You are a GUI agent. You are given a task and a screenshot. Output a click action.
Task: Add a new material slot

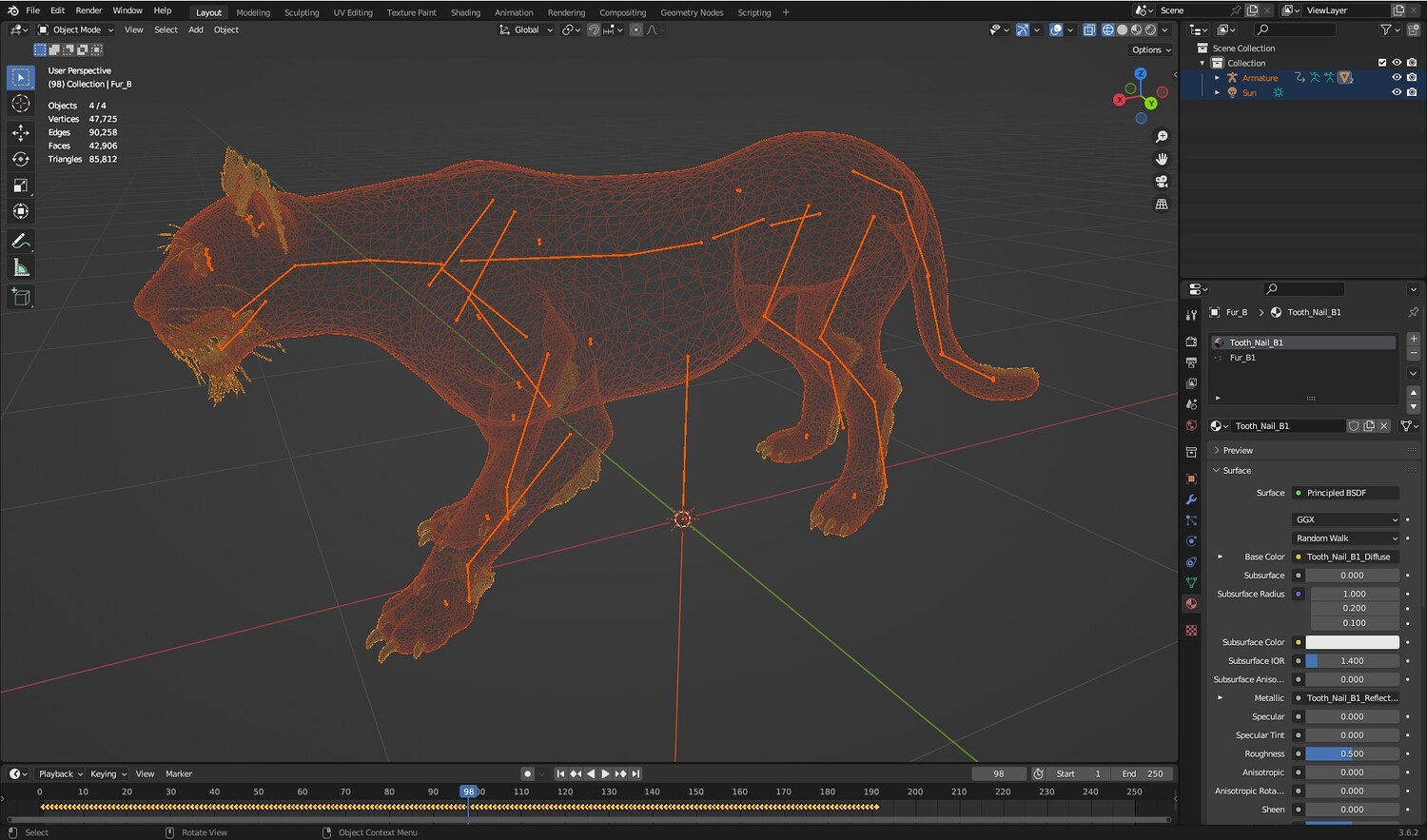[x=1414, y=339]
